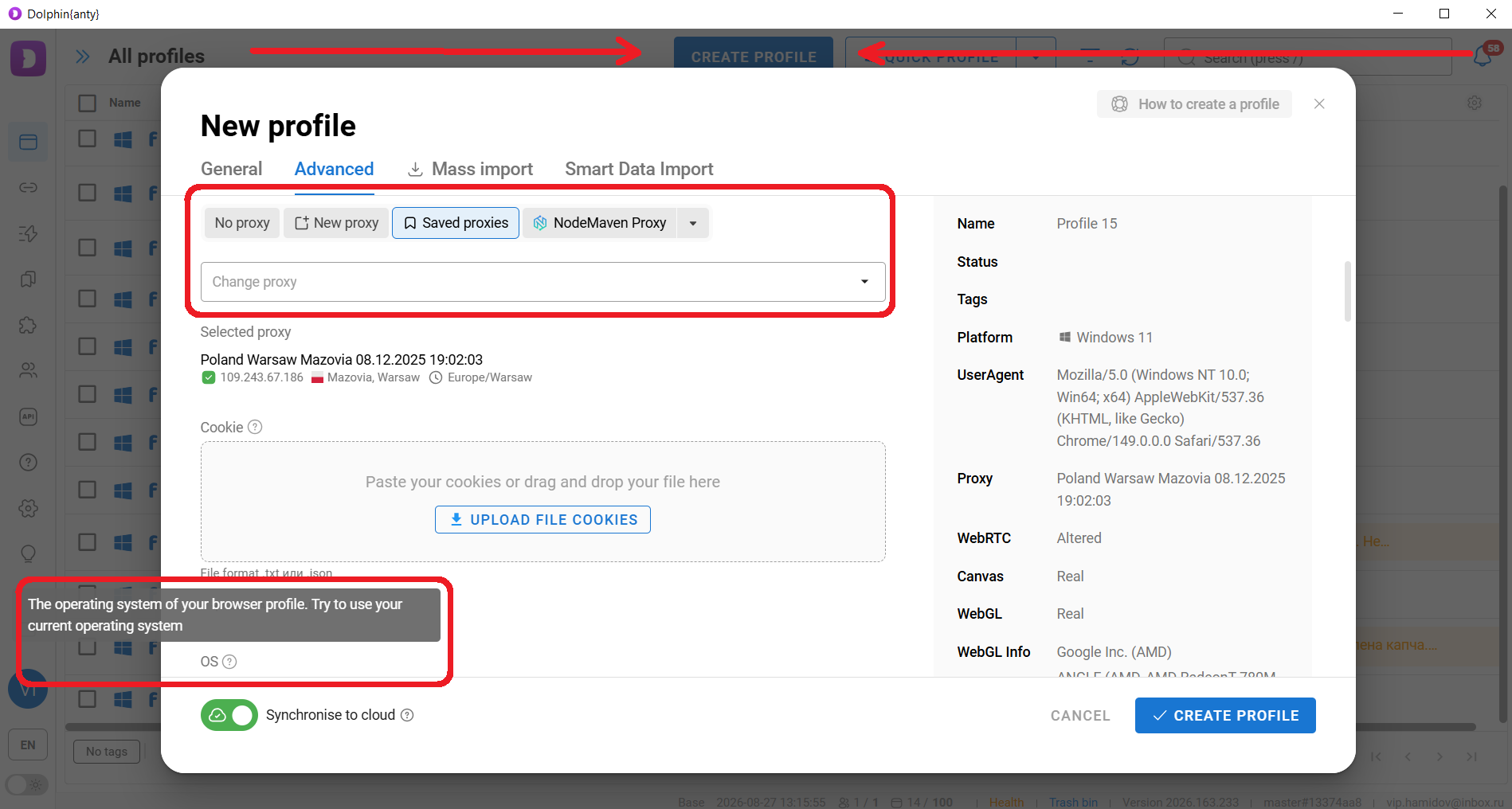
Task: Open the extensions puzzle icon in sidebar
Action: [28, 325]
